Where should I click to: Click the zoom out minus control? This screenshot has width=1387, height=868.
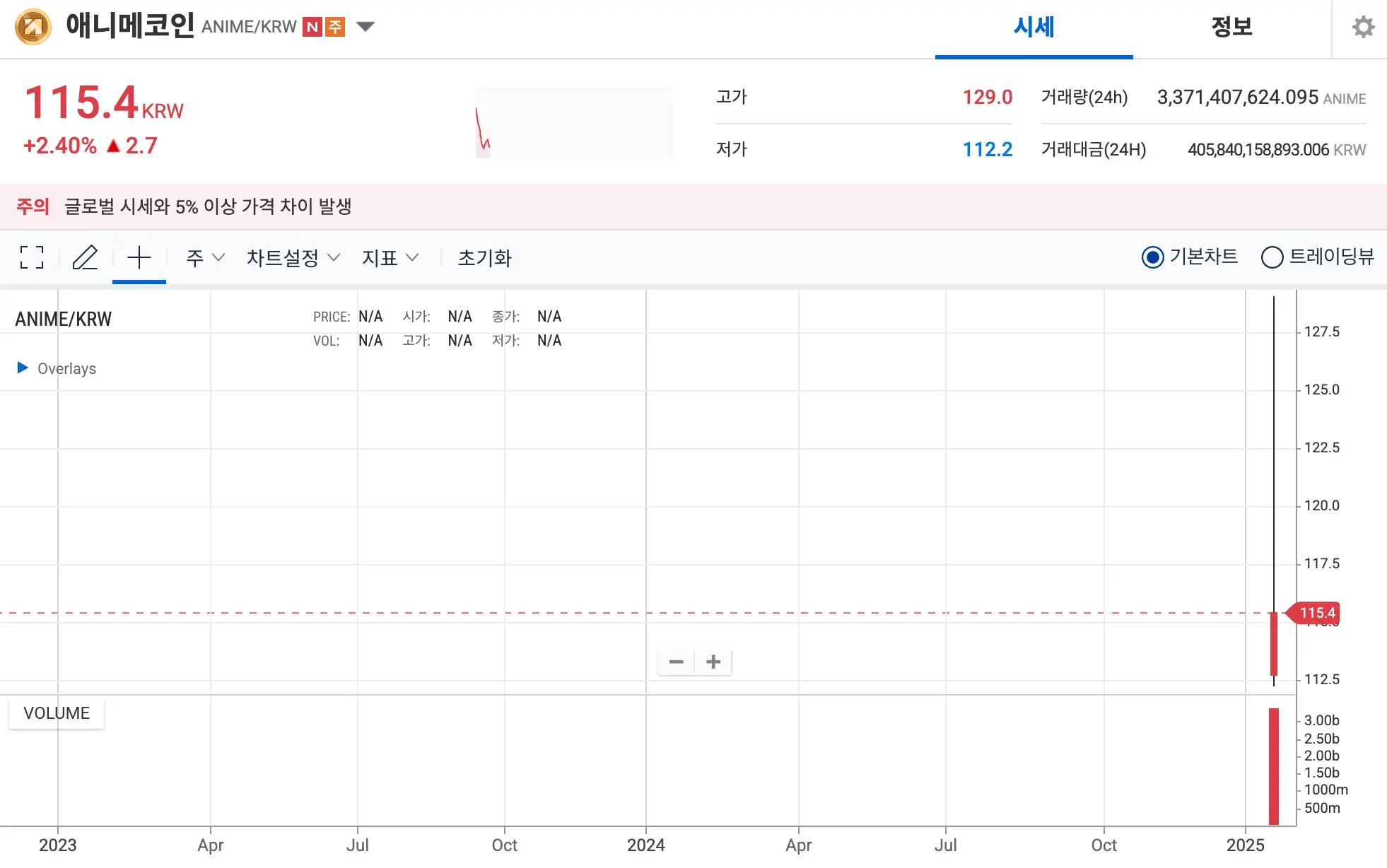pos(675,662)
